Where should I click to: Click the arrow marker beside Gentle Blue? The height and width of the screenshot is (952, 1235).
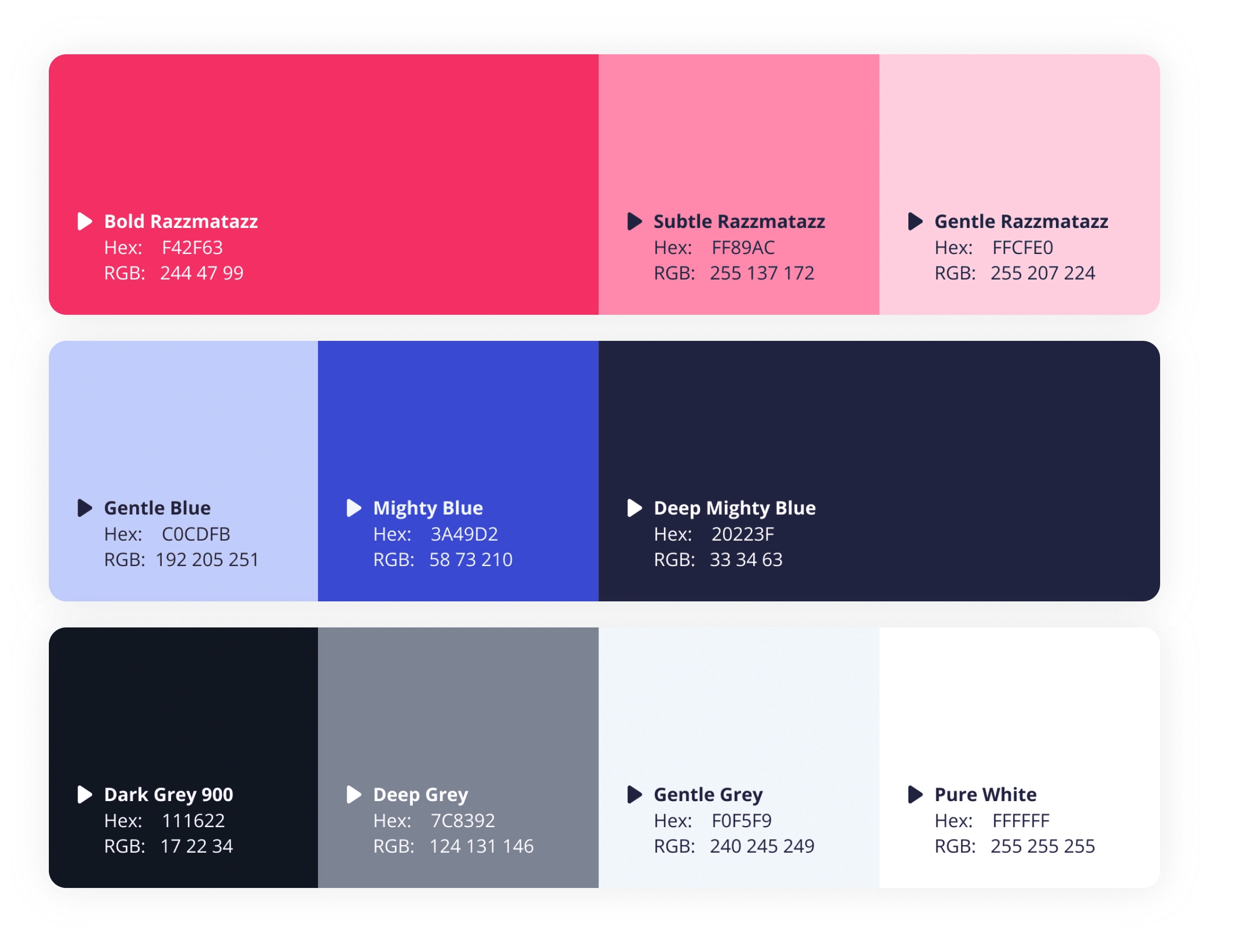(84, 508)
